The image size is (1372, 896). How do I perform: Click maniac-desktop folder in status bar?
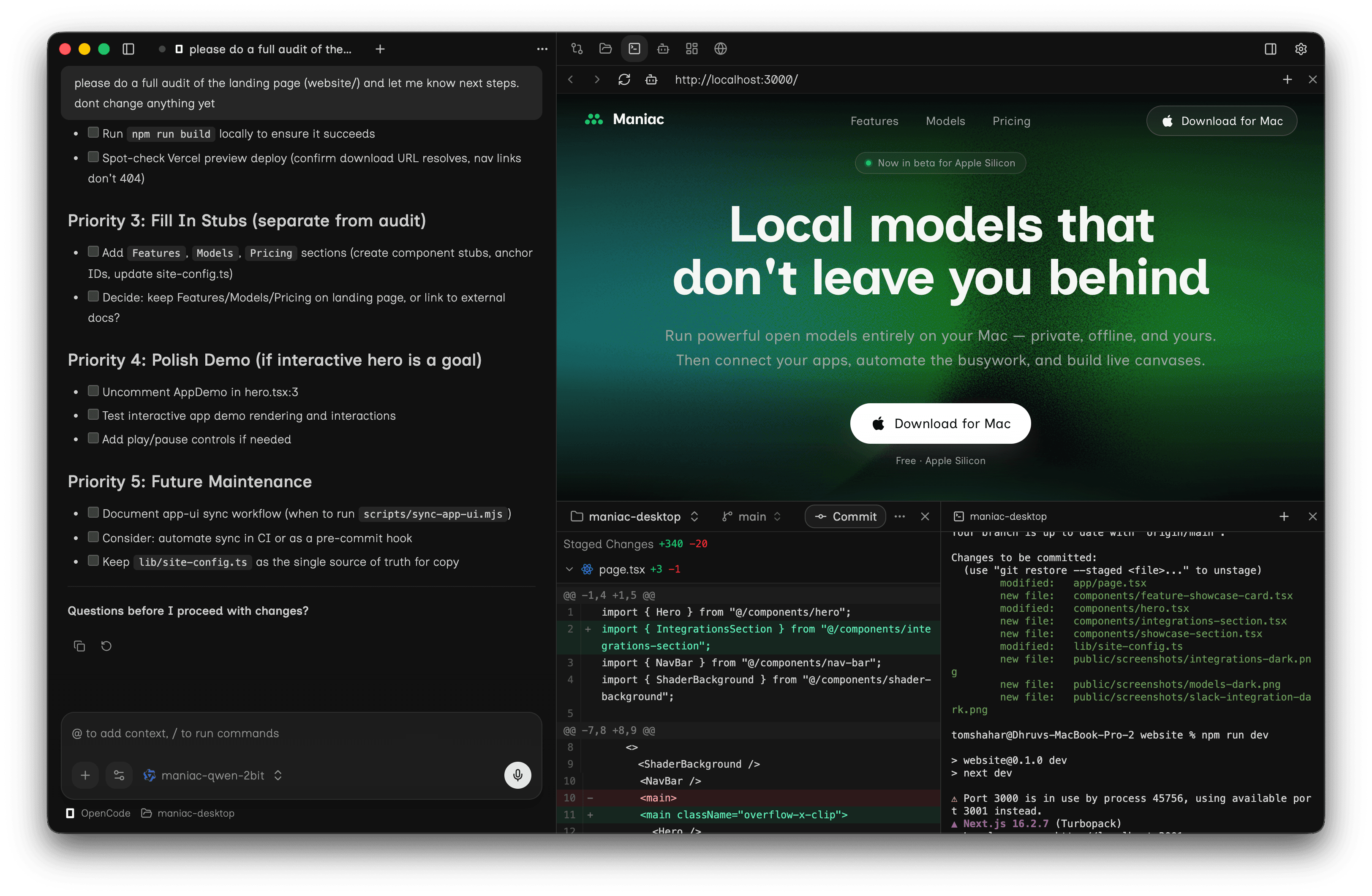pyautogui.click(x=188, y=813)
